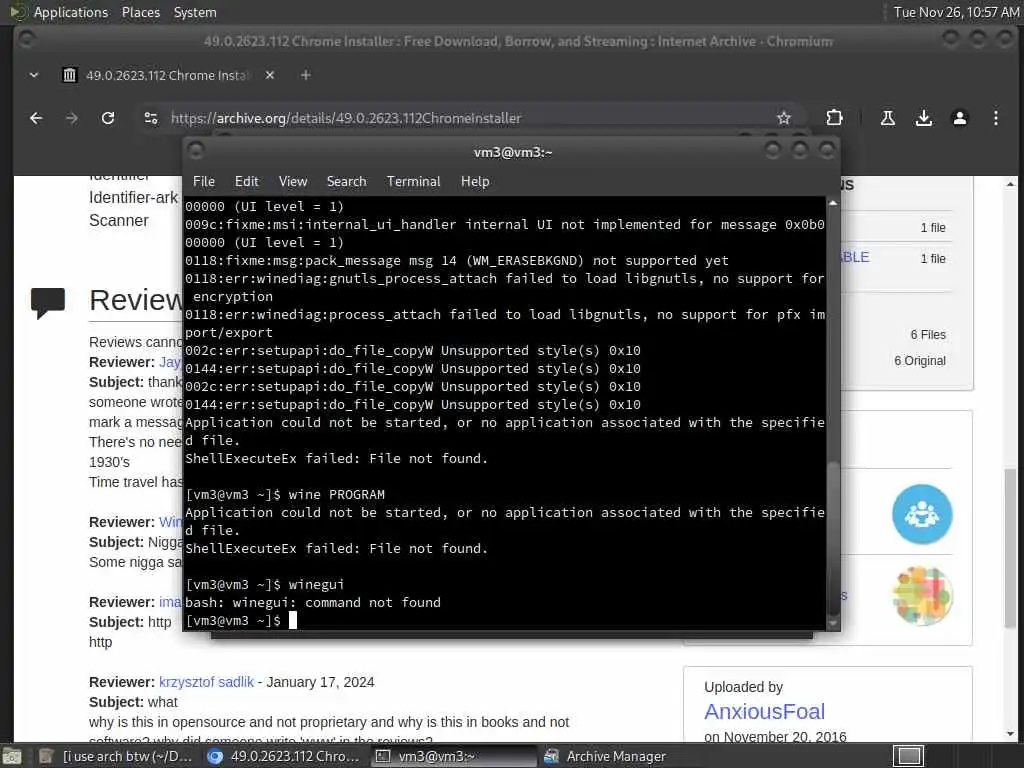This screenshot has height=768, width=1024.
Task: Click the workspace switcher in bottom panel
Action: tap(908, 756)
